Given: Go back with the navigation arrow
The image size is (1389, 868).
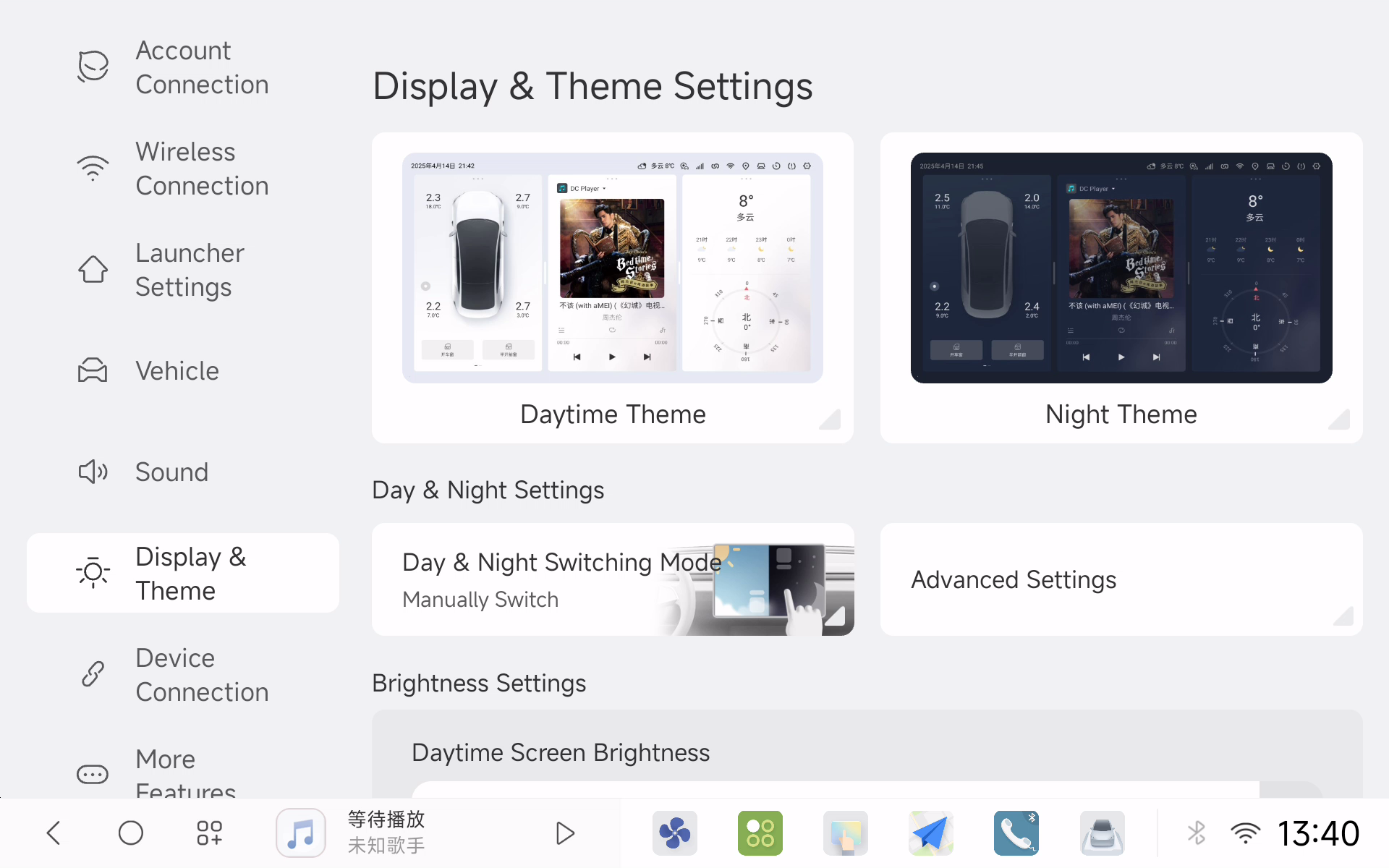Looking at the screenshot, I should tap(54, 833).
